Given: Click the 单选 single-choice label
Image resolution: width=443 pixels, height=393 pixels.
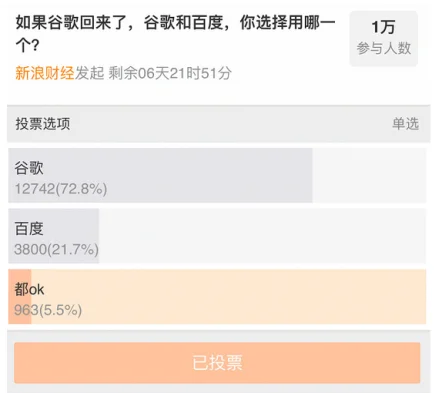Looking at the screenshot, I should click(405, 124).
